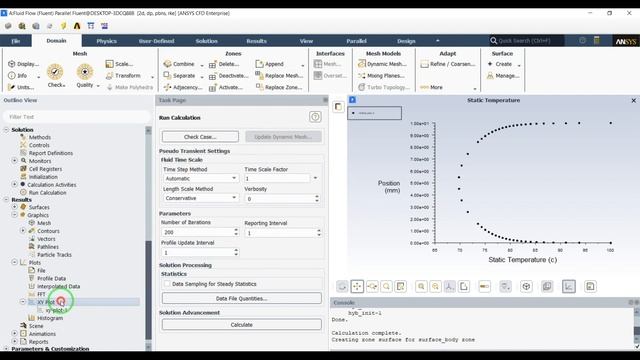Click the Filter Text box in Outline View
The width and height of the screenshot is (640, 360).
[x=77, y=117]
